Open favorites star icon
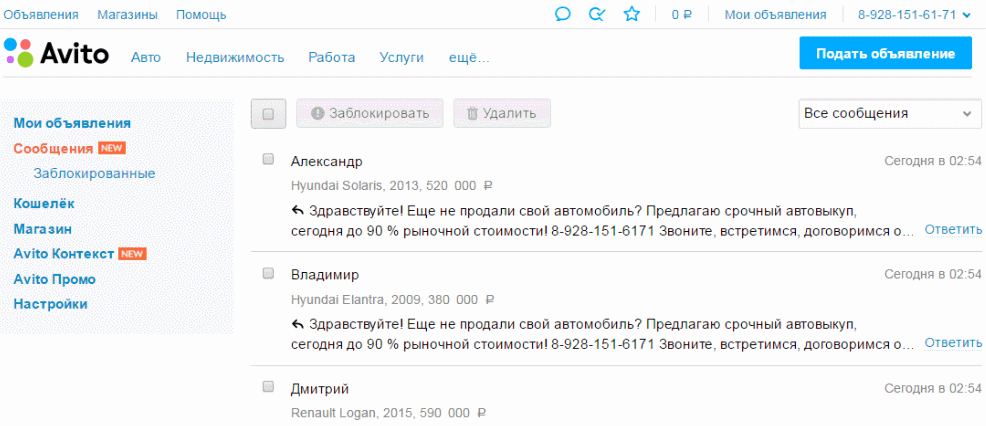The height and width of the screenshot is (426, 986). pyautogui.click(x=631, y=14)
